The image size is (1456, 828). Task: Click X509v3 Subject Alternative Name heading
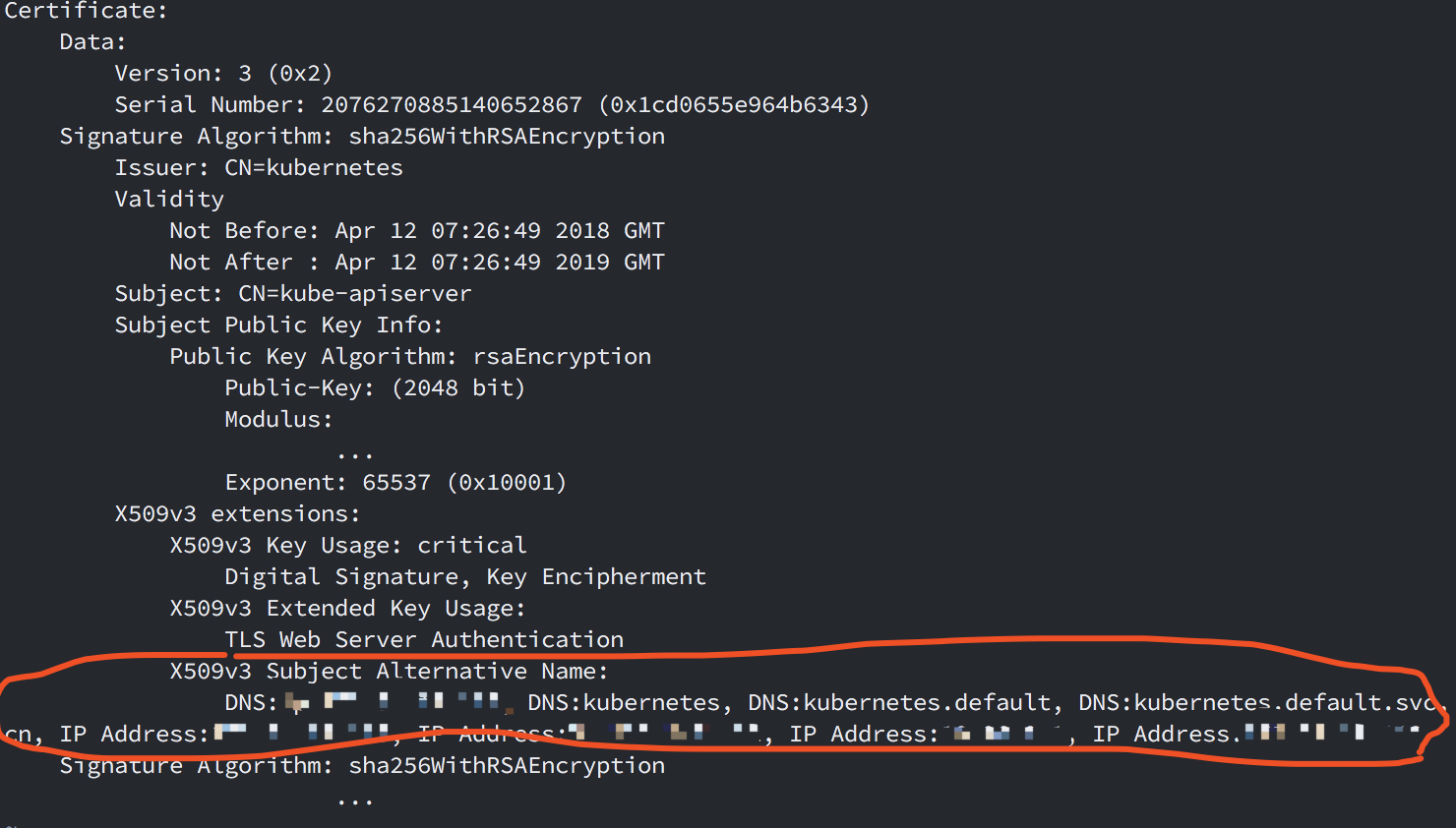tap(389, 672)
